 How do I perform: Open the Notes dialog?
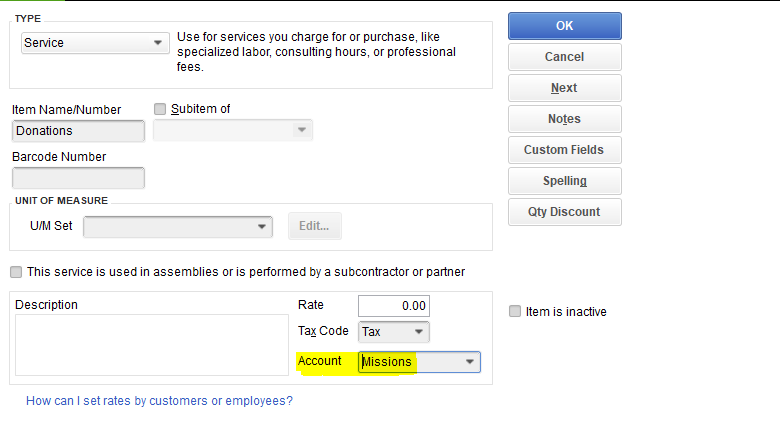click(x=564, y=119)
